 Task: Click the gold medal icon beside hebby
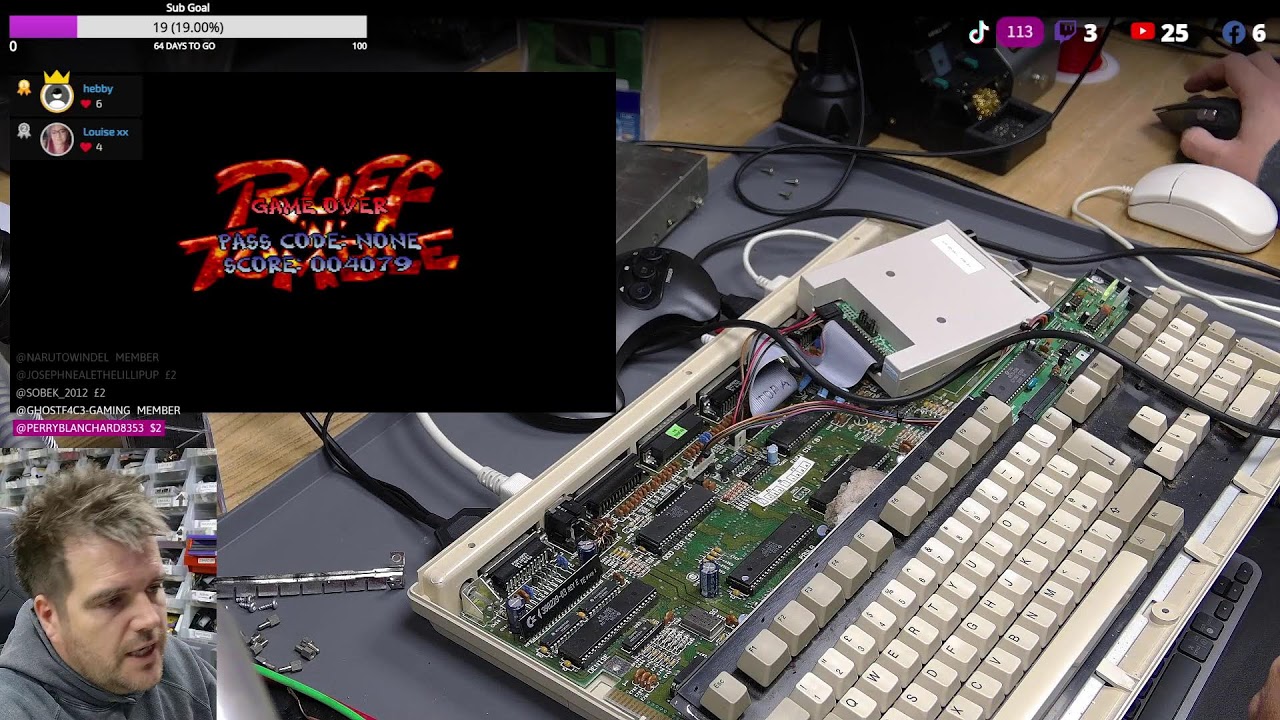click(24, 88)
